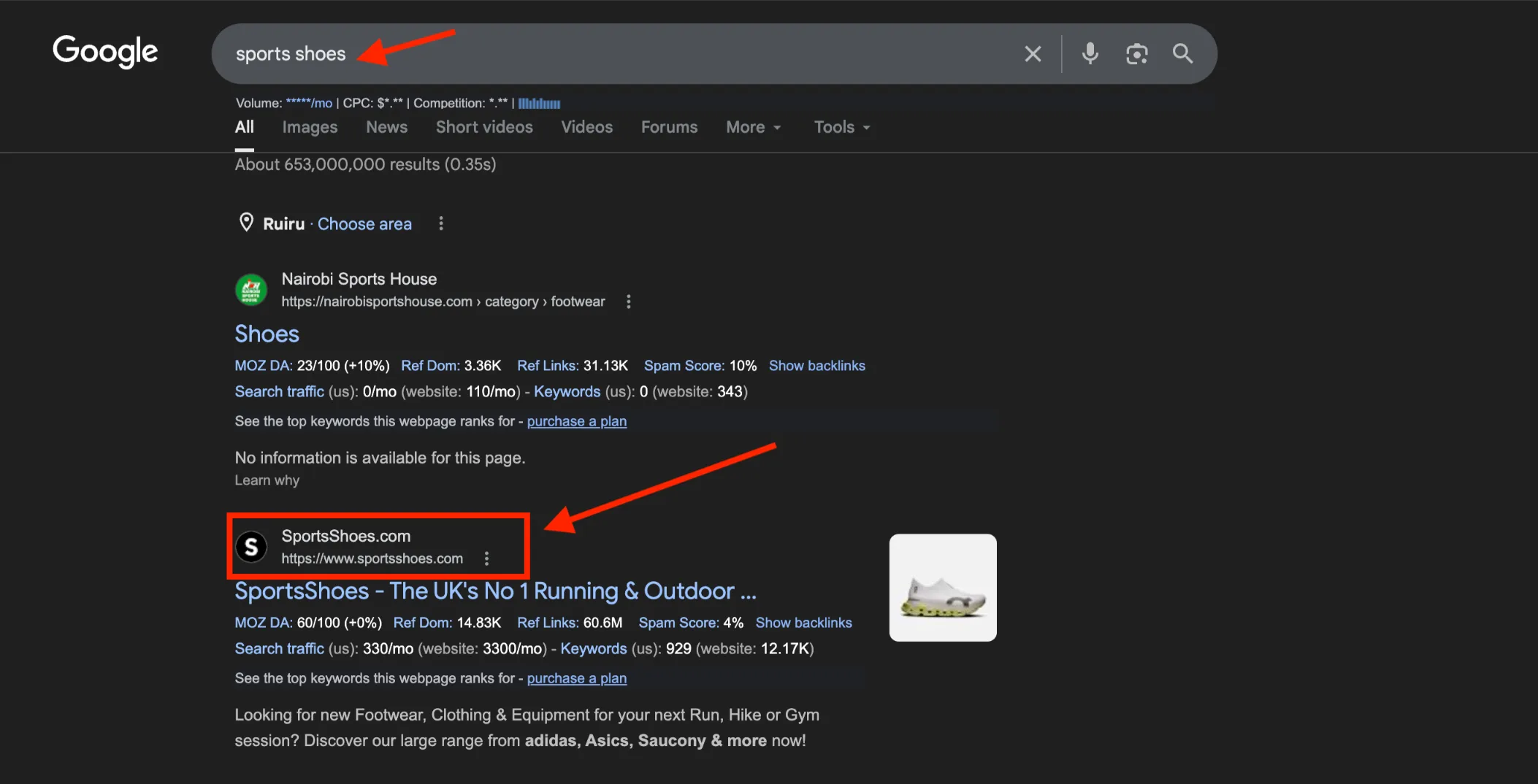This screenshot has width=1538, height=784.
Task: Click MOZ DA label on the SportsShoes result
Action: (x=264, y=623)
